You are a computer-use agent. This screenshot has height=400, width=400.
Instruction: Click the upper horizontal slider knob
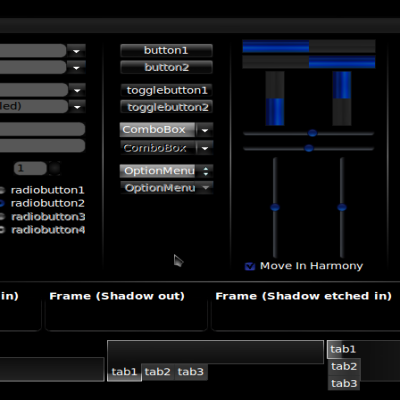pyautogui.click(x=312, y=133)
